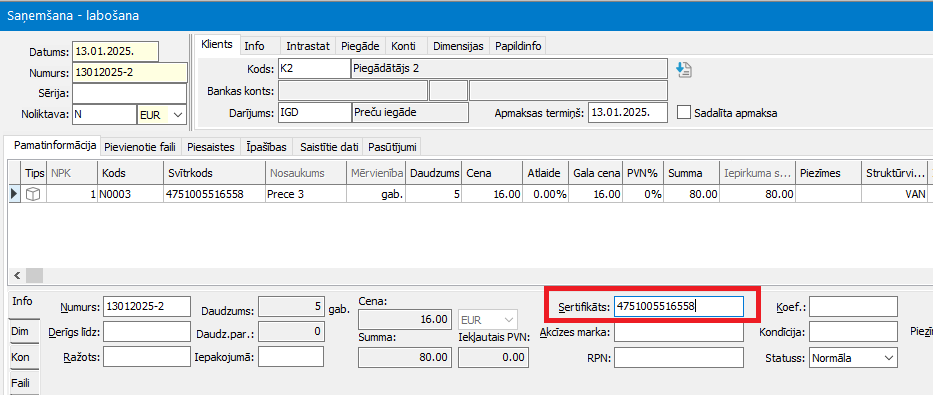
Task: Click the grid horizontal scrollbar thumb
Action: (x=35, y=275)
